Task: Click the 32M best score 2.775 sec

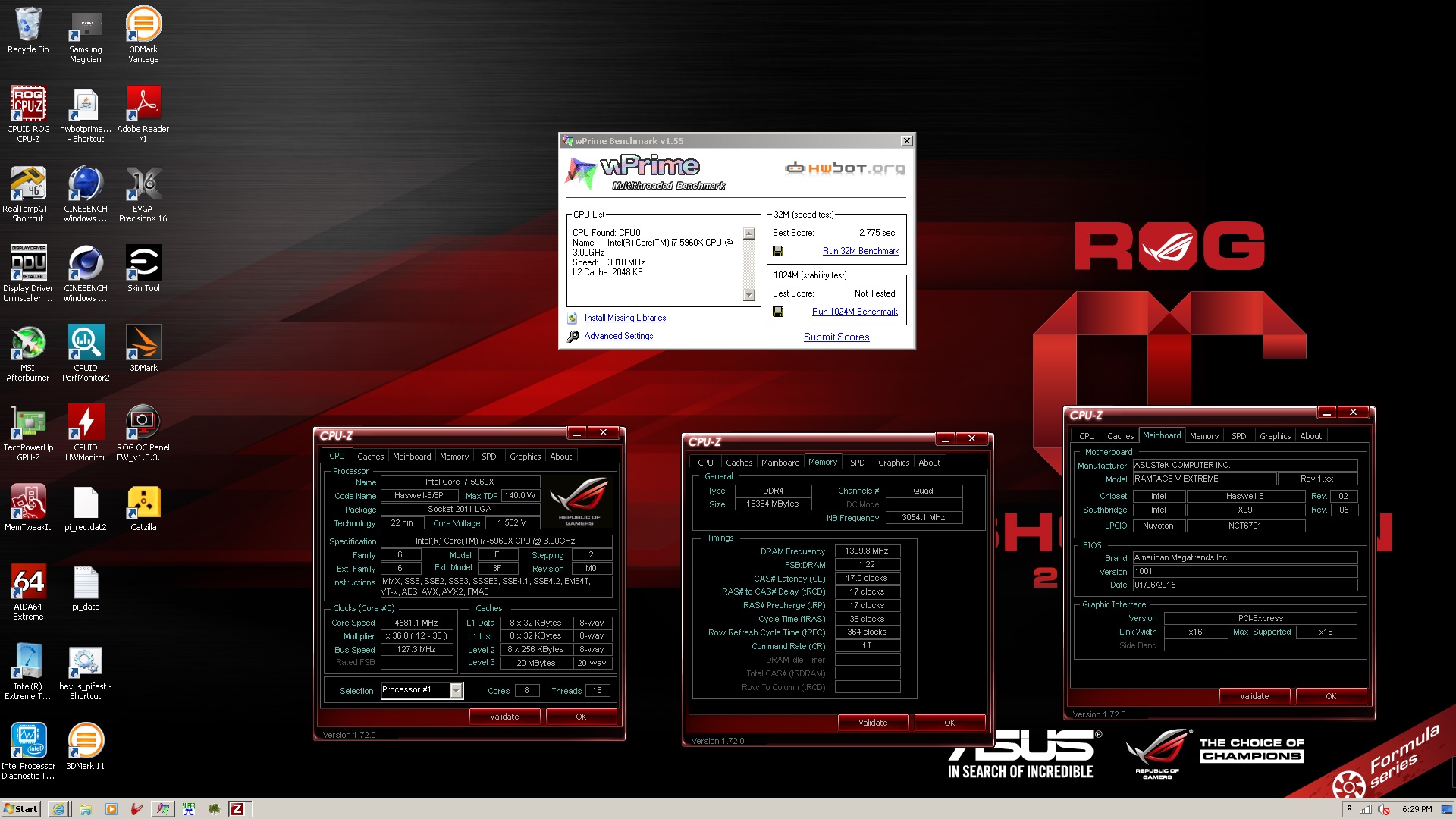Action: point(877,233)
